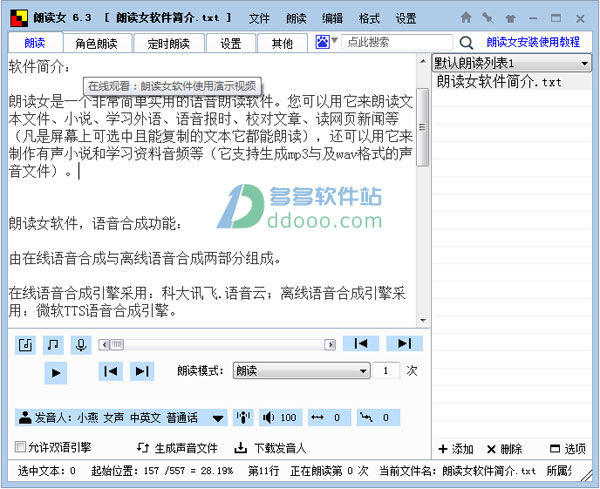Open 选项 playlist options
Viewport: 600px width, 489px height.
[x=568, y=449]
